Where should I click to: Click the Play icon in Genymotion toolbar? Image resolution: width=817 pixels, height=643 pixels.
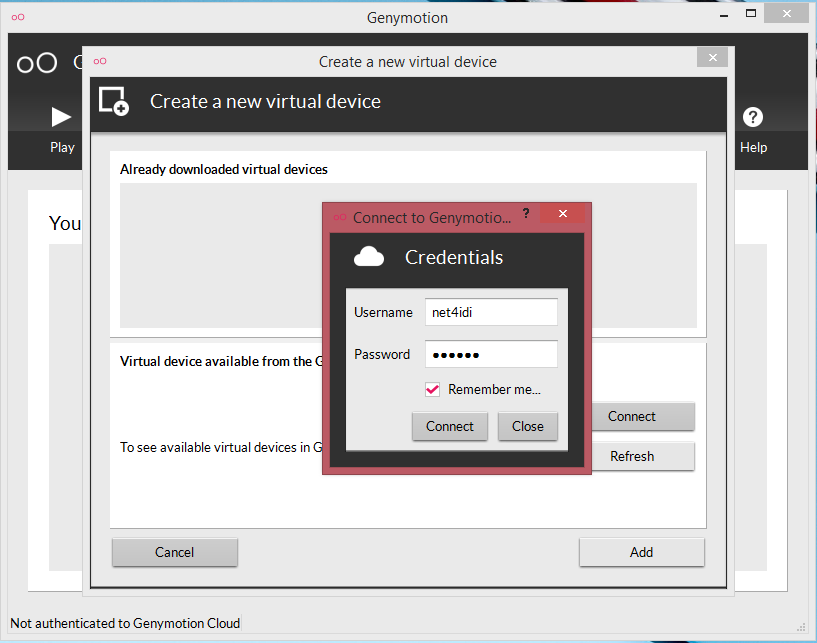point(61,117)
